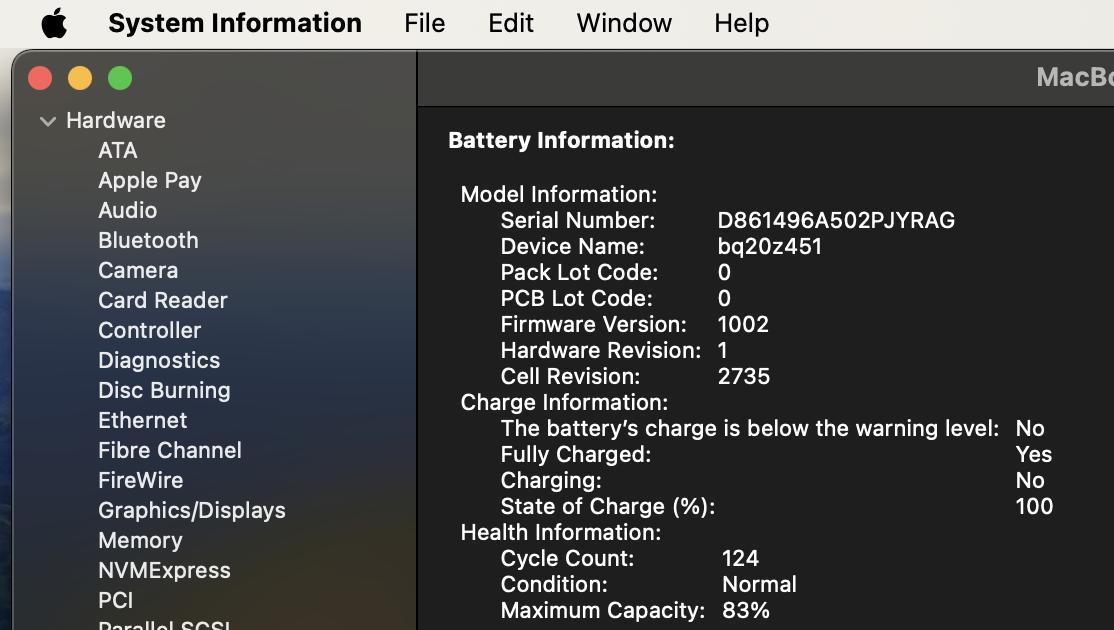Click the Charging label
This screenshot has width=1114, height=630.
click(551, 481)
